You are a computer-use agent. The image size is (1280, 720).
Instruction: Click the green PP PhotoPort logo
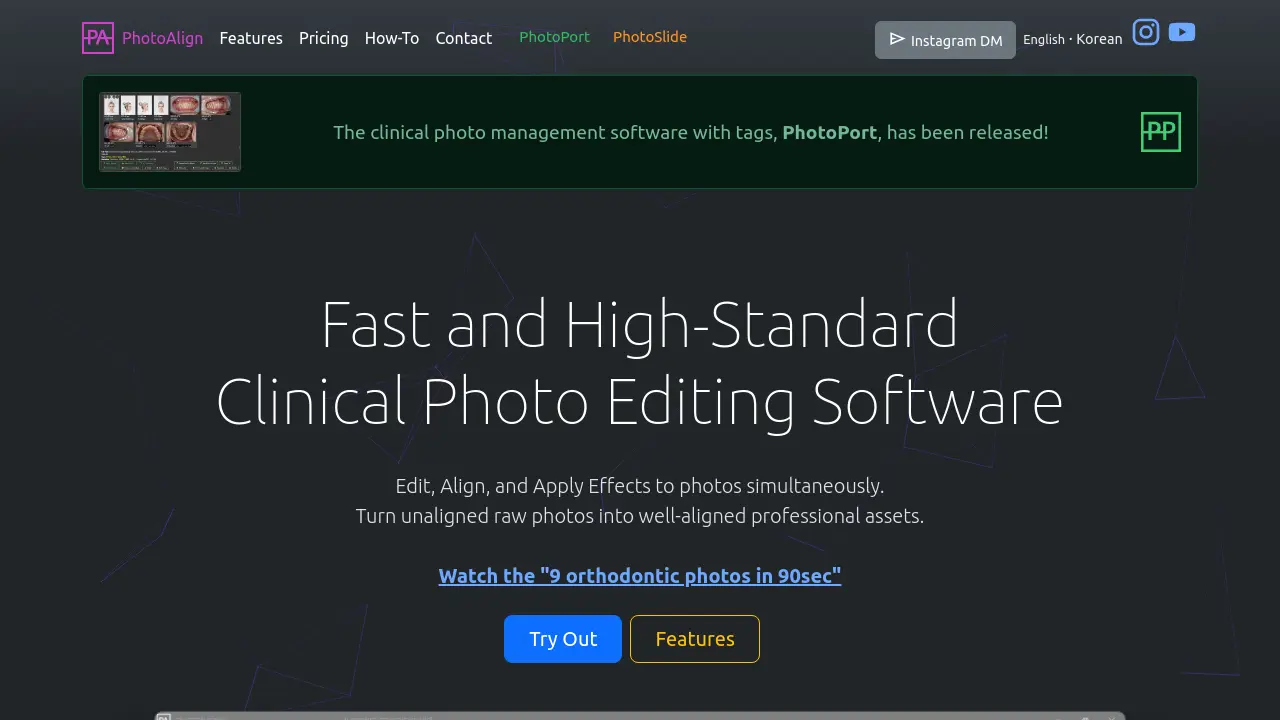[x=1161, y=132]
